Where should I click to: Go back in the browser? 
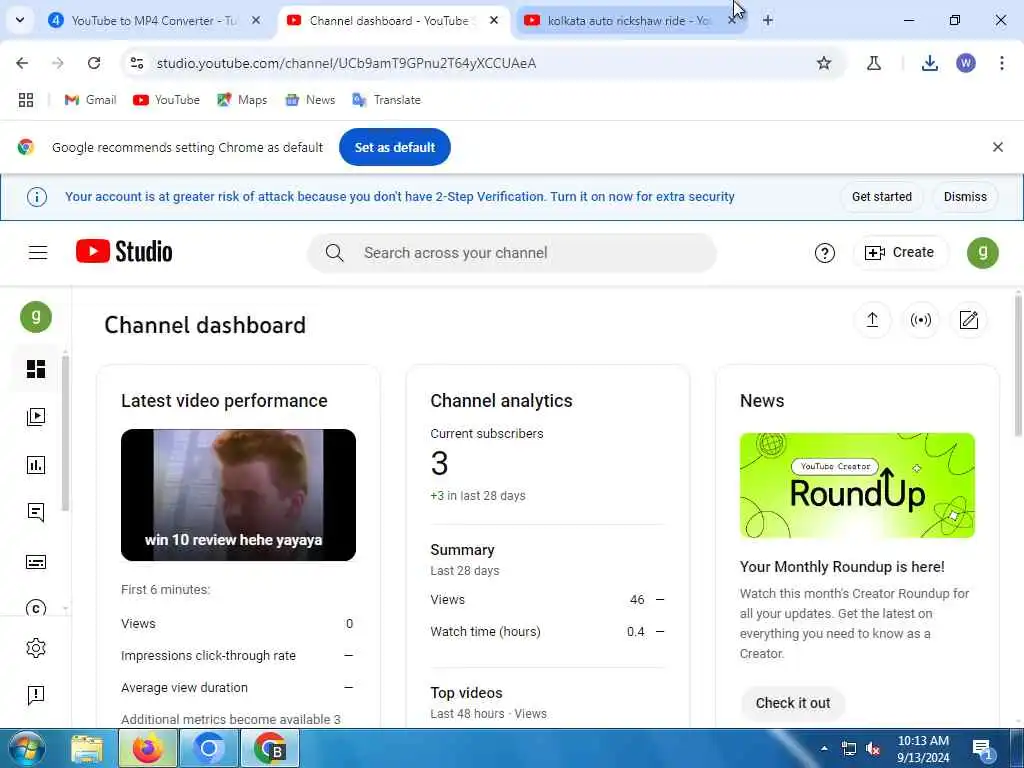click(22, 63)
